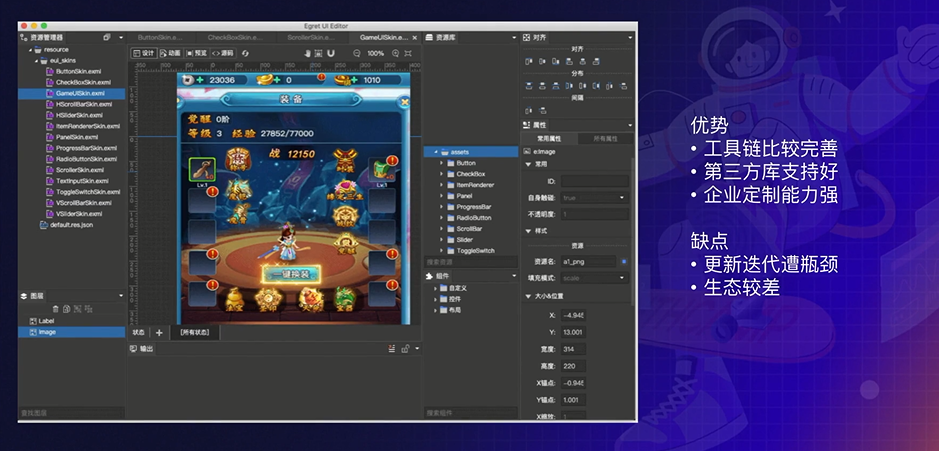Click the last icon in the 分布 row

(624, 86)
